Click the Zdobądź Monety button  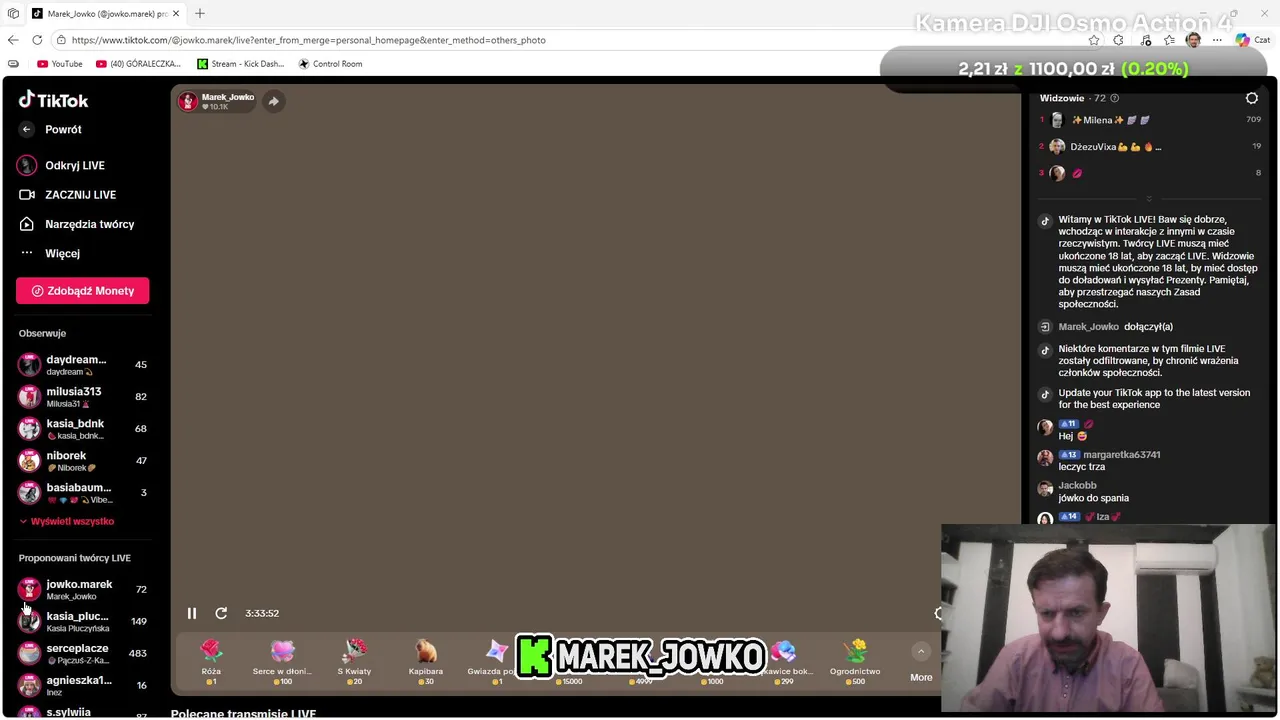(x=82, y=291)
